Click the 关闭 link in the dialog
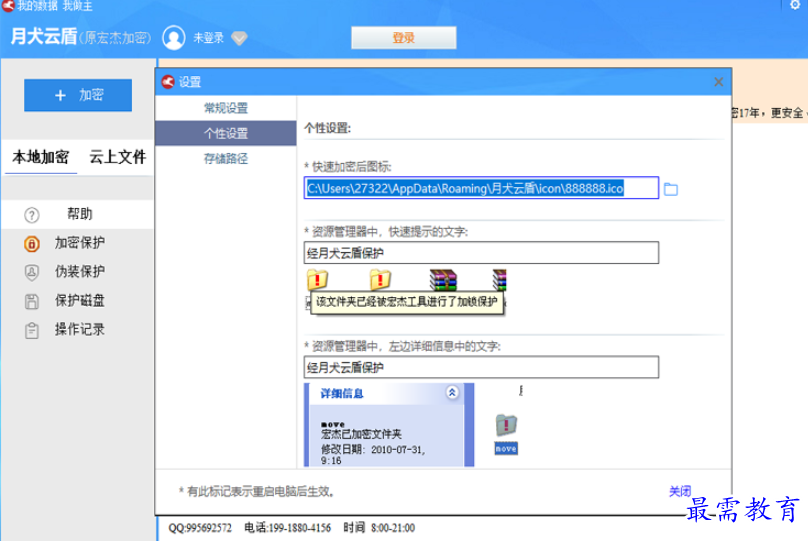Viewport: 808px width, 541px height. (680, 491)
